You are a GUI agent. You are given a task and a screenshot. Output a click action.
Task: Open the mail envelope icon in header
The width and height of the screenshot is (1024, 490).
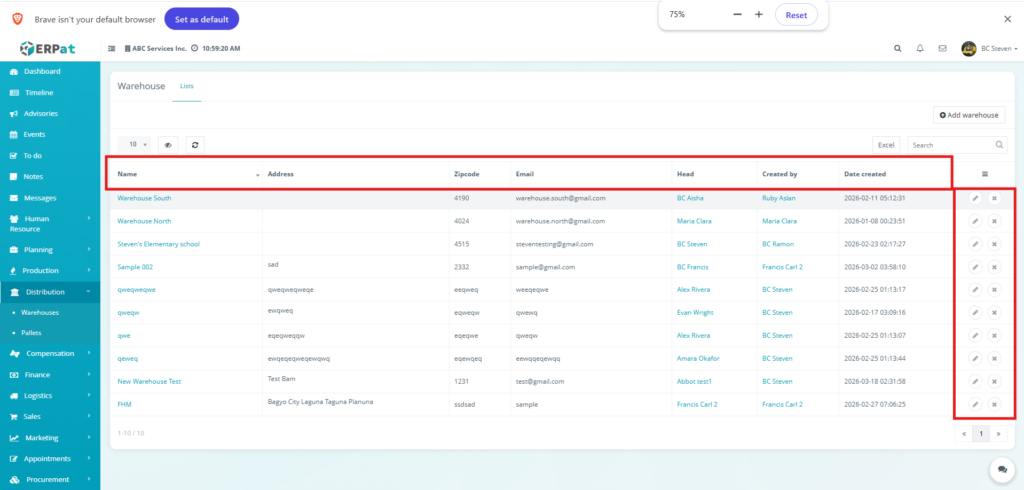click(942, 48)
